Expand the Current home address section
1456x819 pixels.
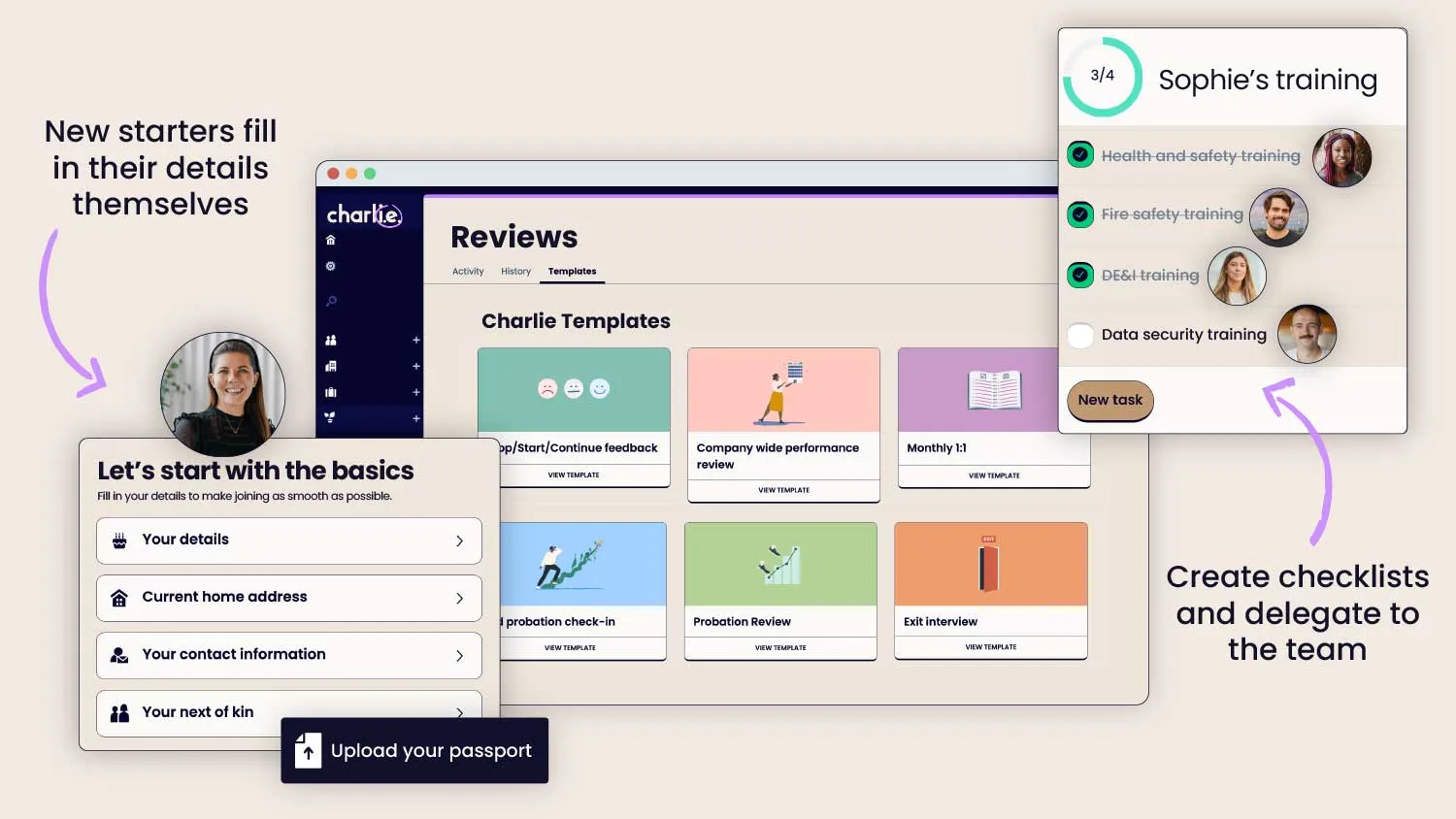click(288, 598)
